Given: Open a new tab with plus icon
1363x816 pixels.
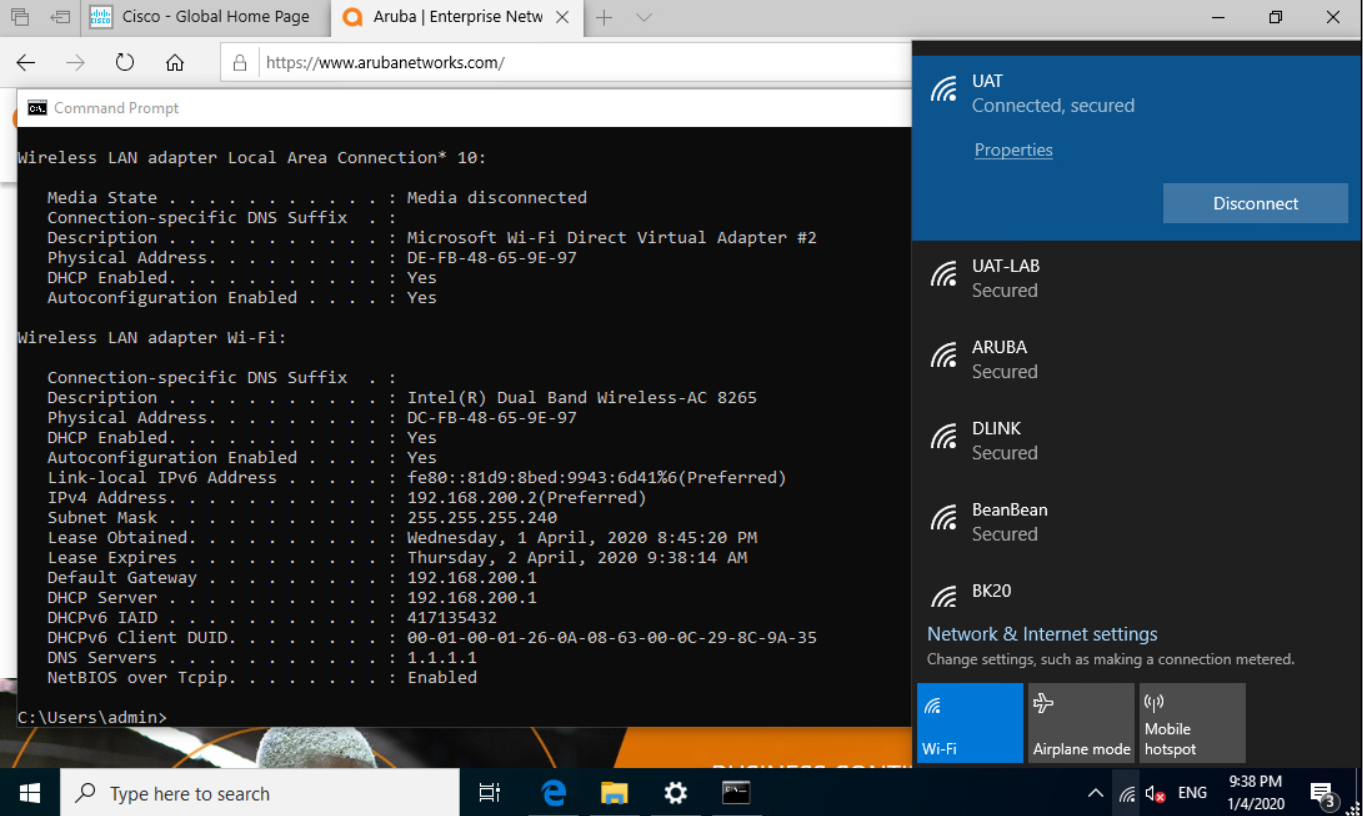Looking at the screenshot, I should 604,17.
